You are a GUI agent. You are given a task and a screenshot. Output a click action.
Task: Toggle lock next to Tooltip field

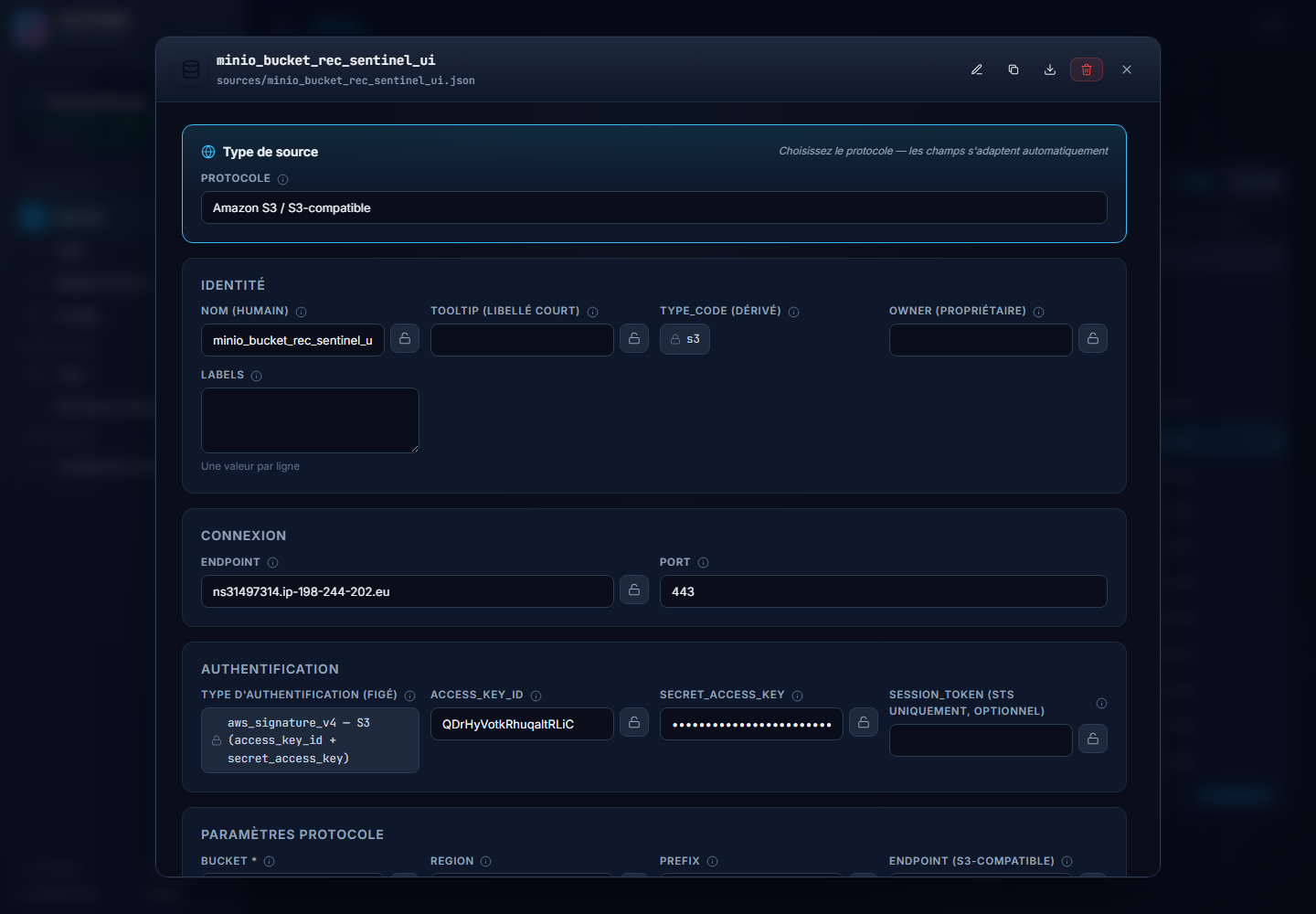(634, 338)
